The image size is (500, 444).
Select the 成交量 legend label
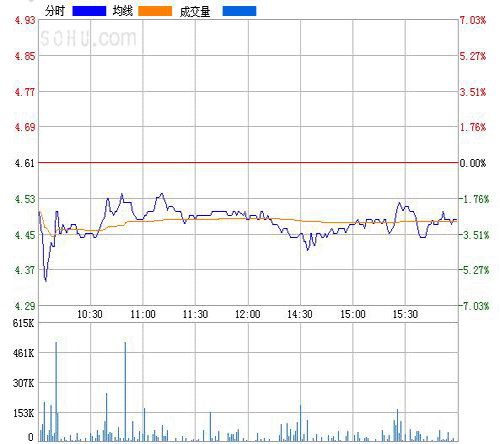(195, 12)
